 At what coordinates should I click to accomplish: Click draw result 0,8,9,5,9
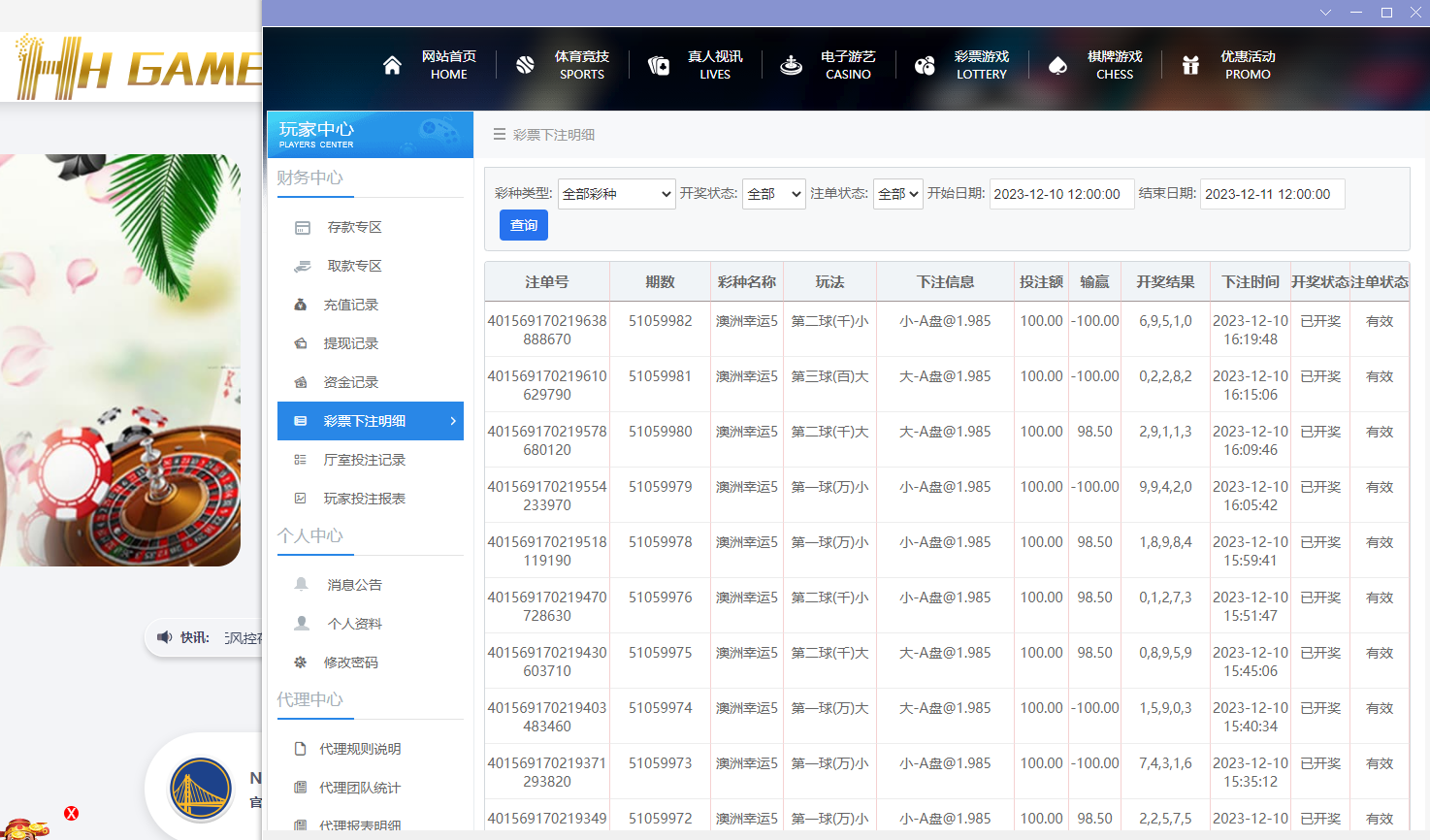point(1165,653)
